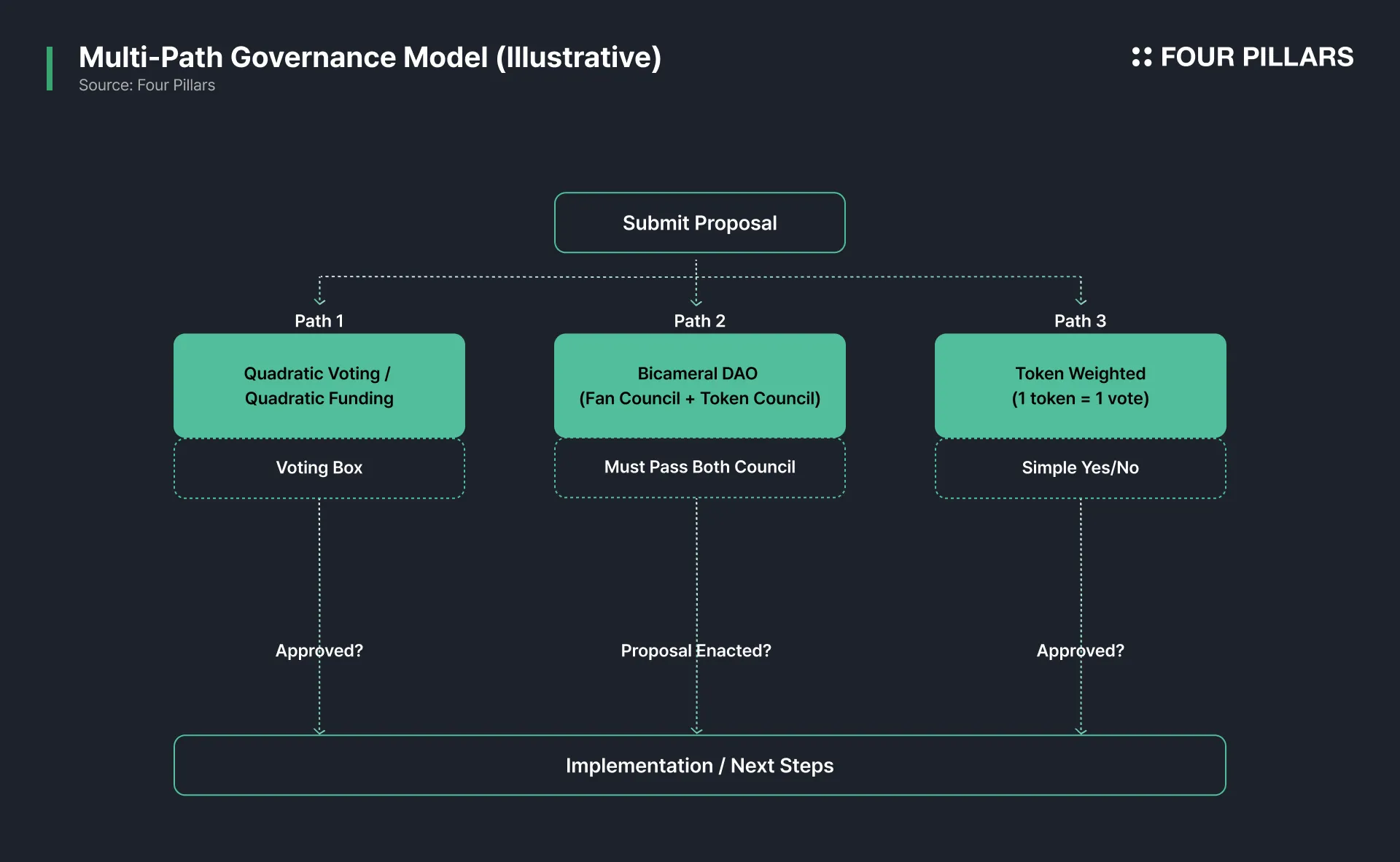The height and width of the screenshot is (862, 1400).
Task: Click the Path 2 label
Action: coord(699,321)
